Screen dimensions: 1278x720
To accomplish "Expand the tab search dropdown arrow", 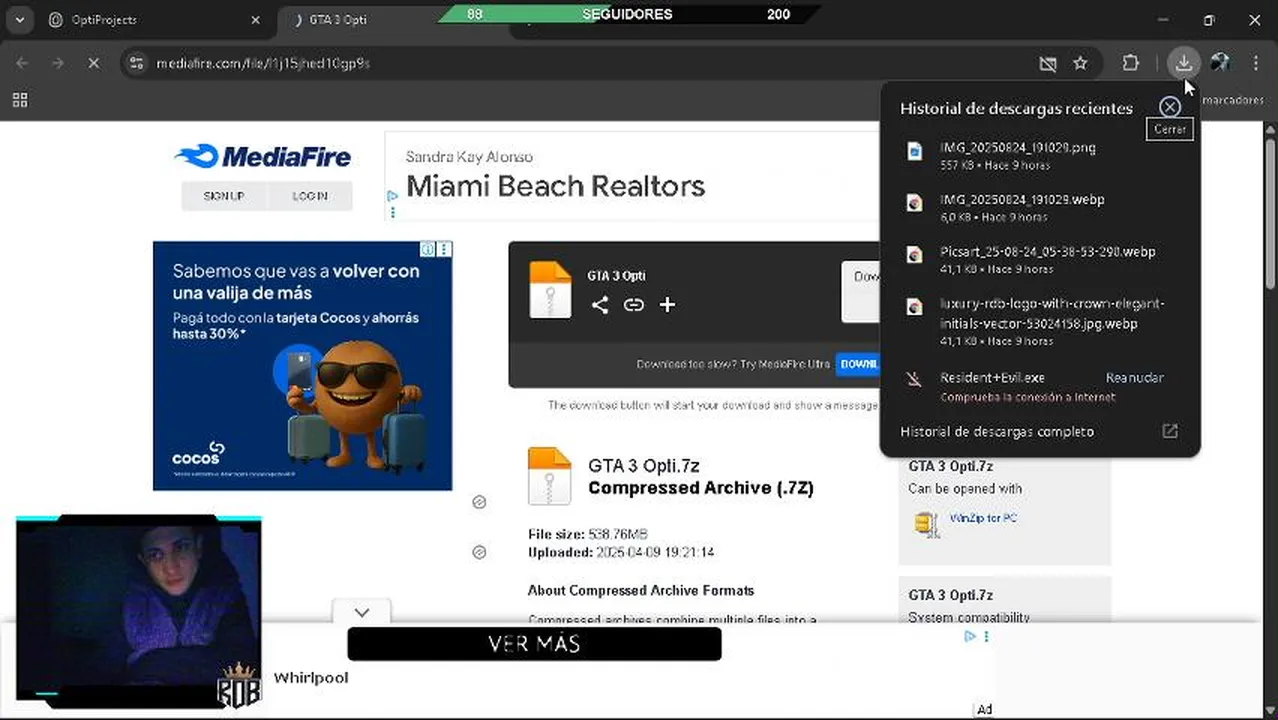I will point(19,19).
